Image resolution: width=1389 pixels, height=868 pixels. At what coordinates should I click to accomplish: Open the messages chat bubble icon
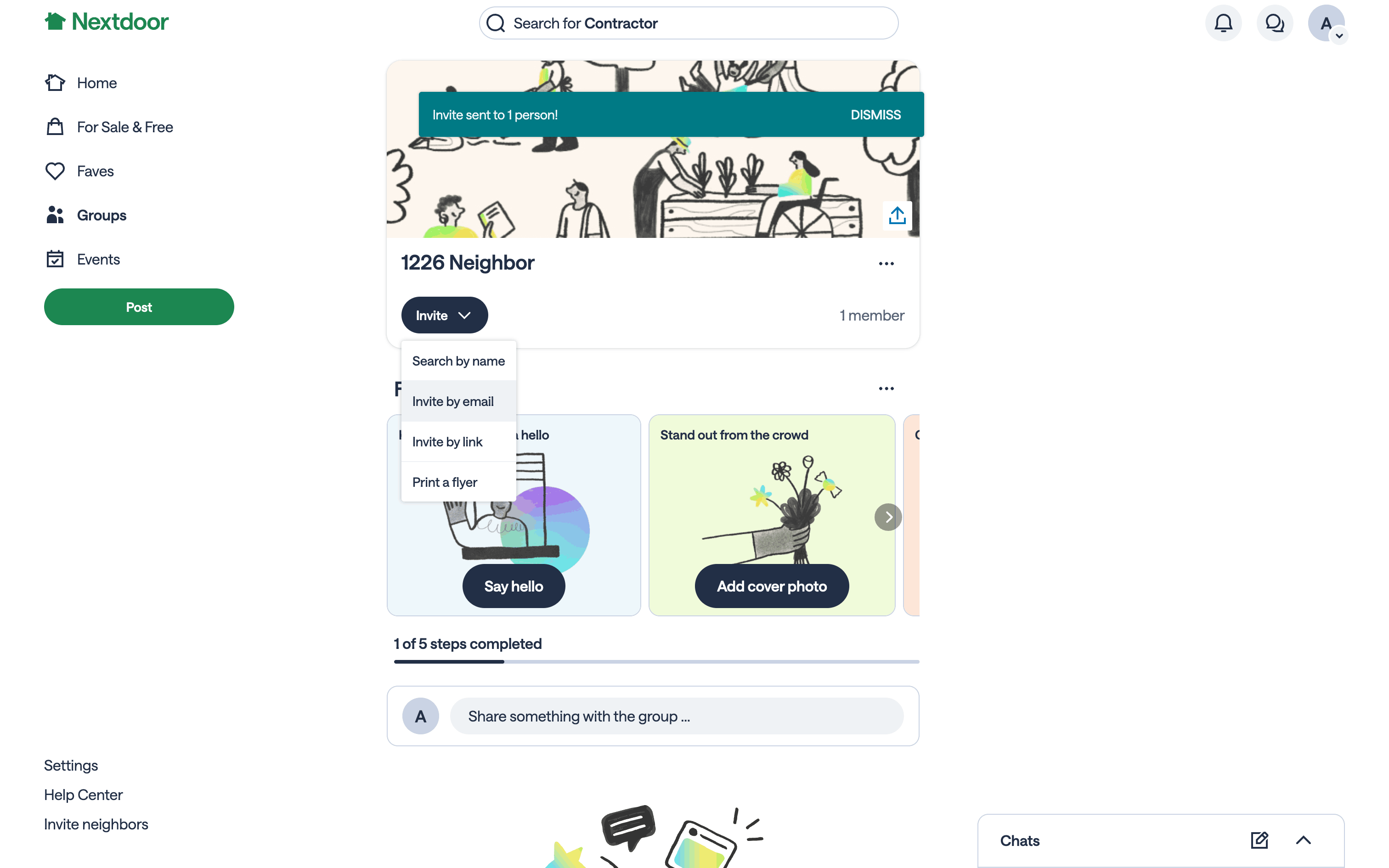pos(1274,23)
